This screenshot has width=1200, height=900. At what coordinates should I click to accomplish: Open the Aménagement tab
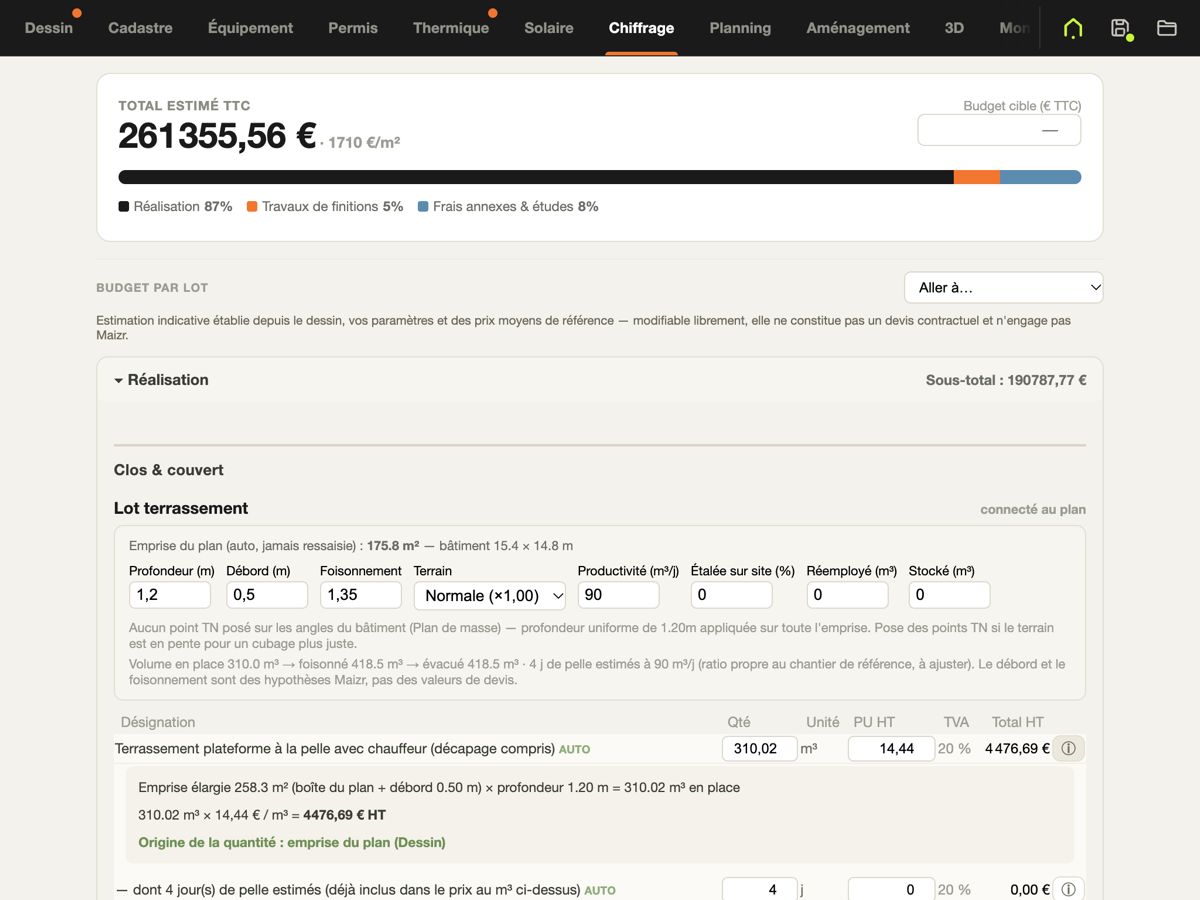[858, 28]
